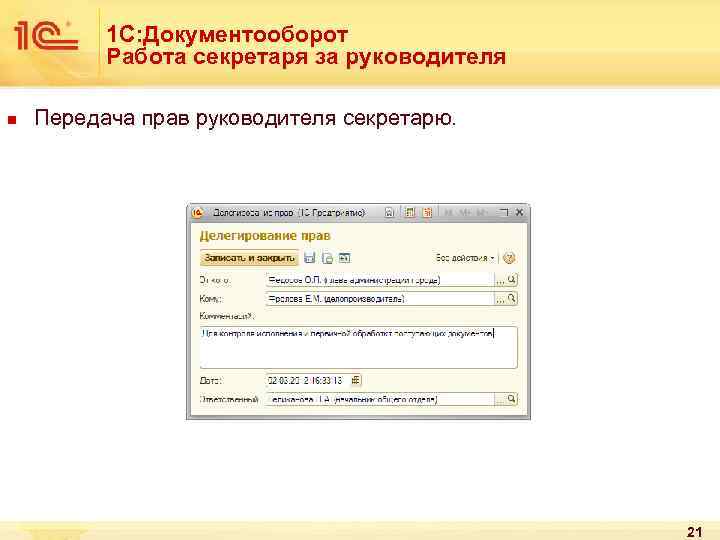
Task: Click the M+ memory button in the title bar
Action: [x=466, y=213]
